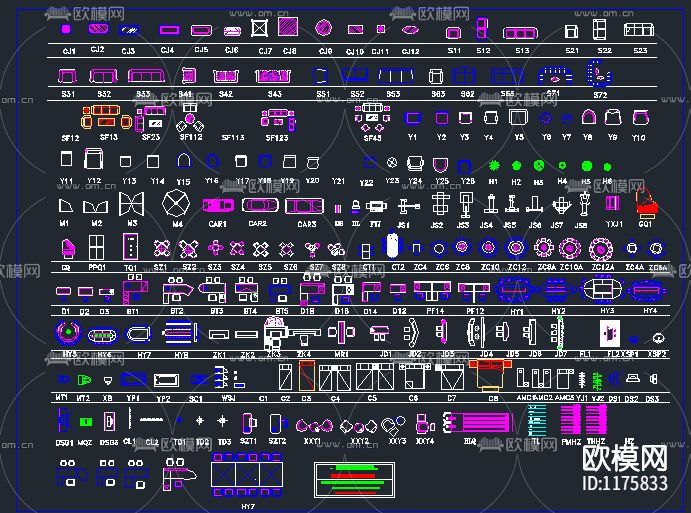691x513 pixels.
Task: Select the PPQ1 window panel block
Action: [x=97, y=247]
